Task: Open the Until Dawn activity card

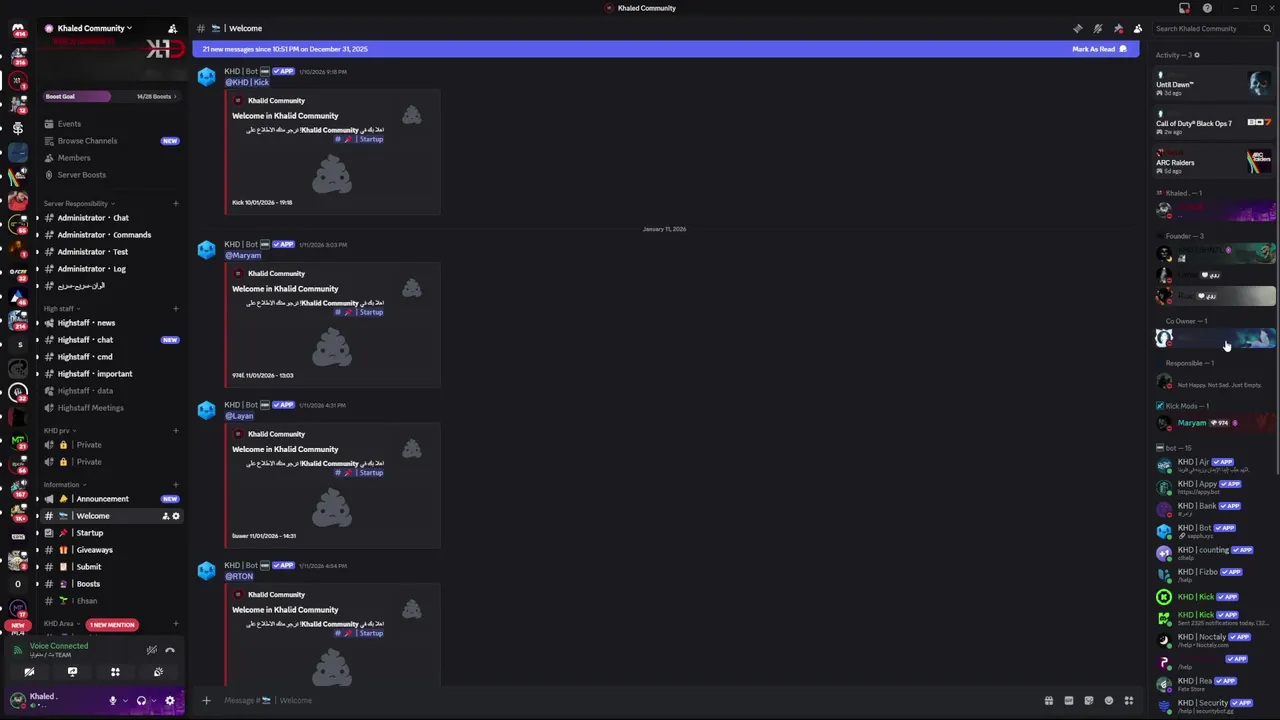Action: click(1214, 84)
